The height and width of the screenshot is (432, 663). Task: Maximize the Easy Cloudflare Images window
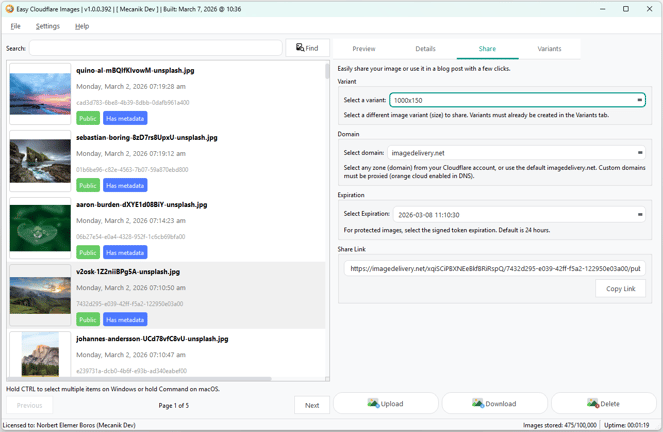click(626, 9)
